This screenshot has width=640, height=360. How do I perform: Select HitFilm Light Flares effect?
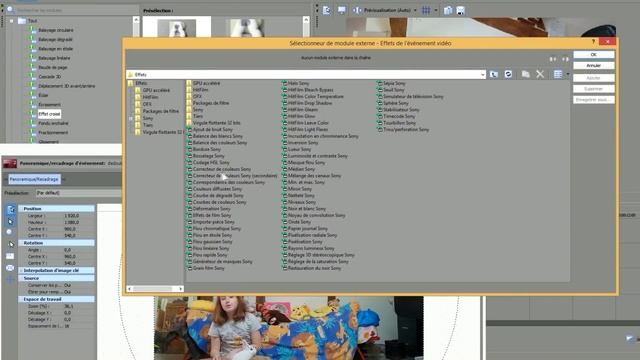[308, 129]
